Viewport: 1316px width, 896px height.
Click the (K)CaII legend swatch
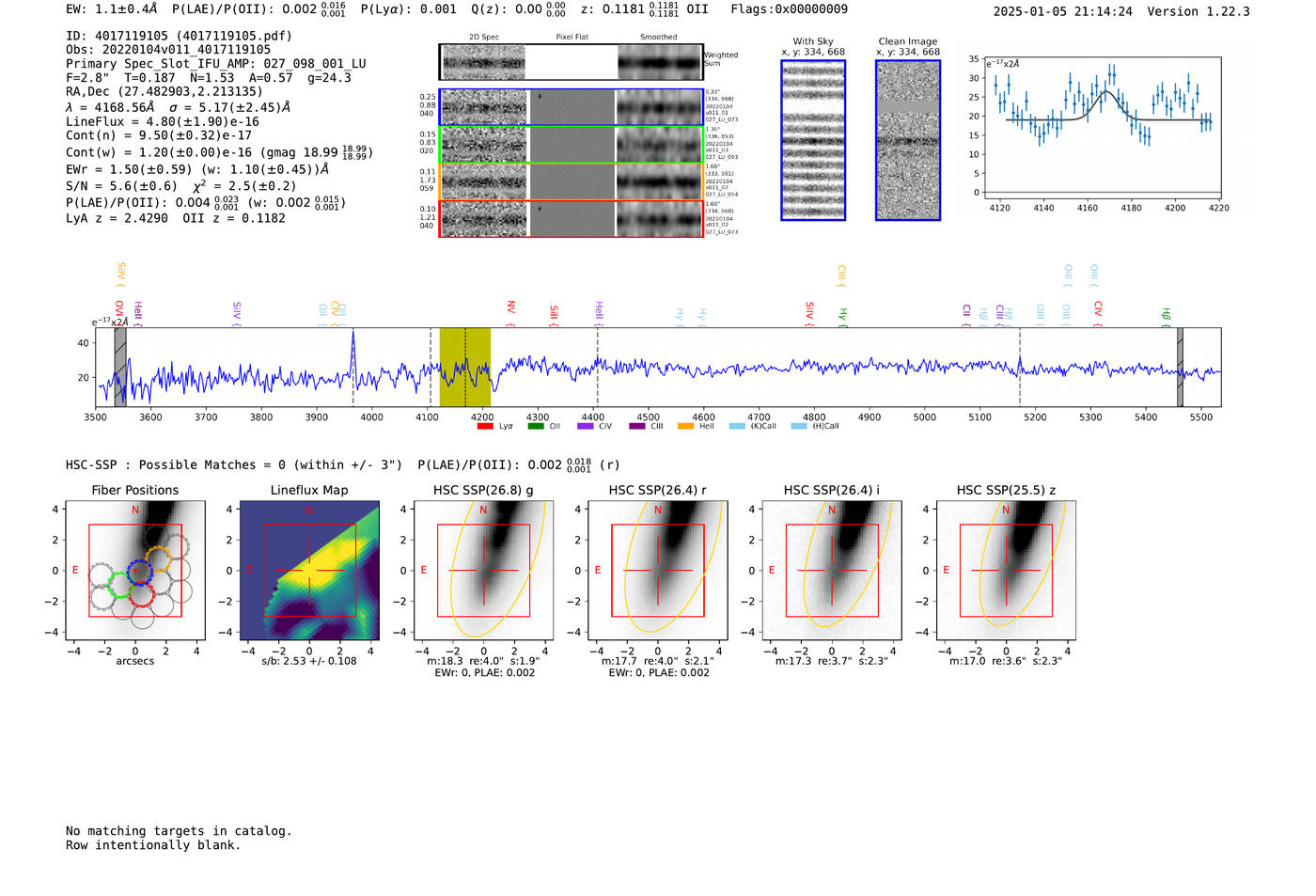point(736,426)
